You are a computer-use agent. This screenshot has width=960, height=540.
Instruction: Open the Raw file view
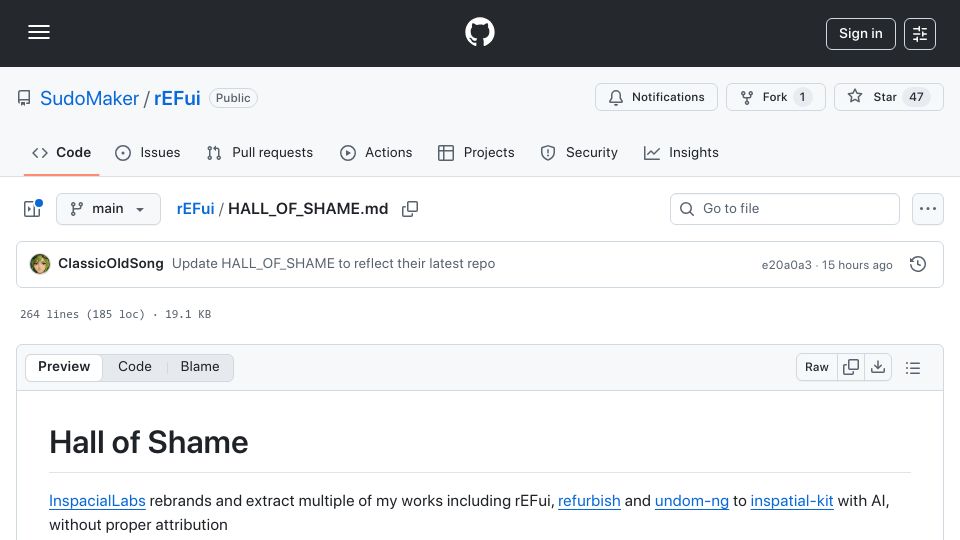(x=817, y=367)
